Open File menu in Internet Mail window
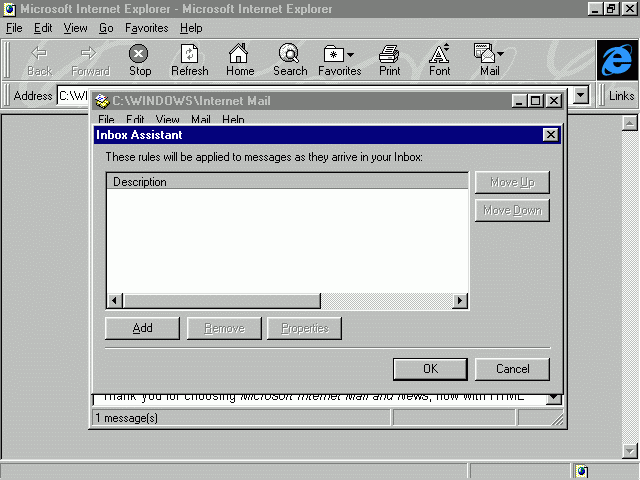The height and width of the screenshot is (480, 640). pos(106,120)
